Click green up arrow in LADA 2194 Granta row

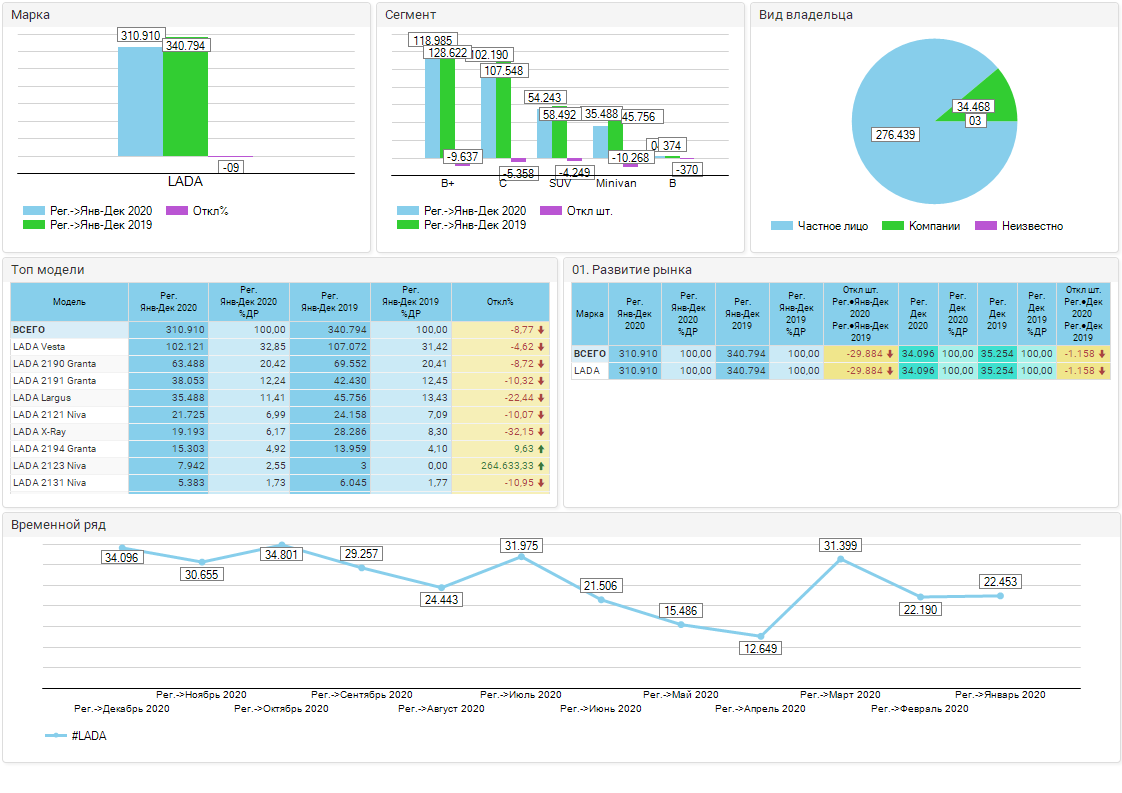click(x=541, y=449)
